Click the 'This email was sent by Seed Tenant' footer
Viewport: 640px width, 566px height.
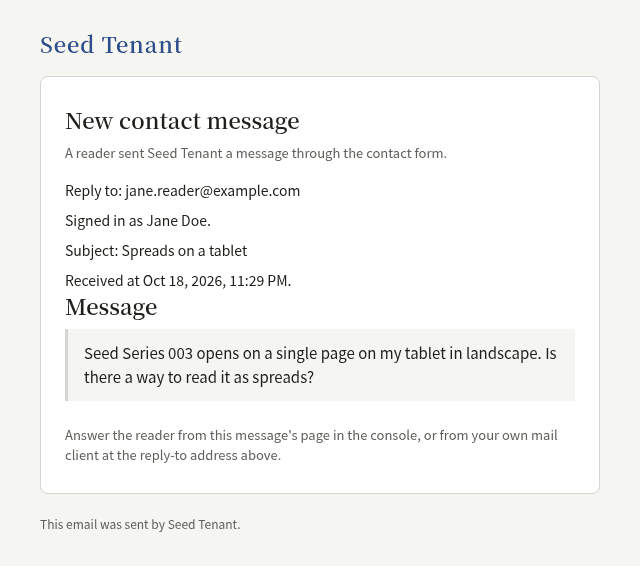pyautogui.click(x=140, y=524)
